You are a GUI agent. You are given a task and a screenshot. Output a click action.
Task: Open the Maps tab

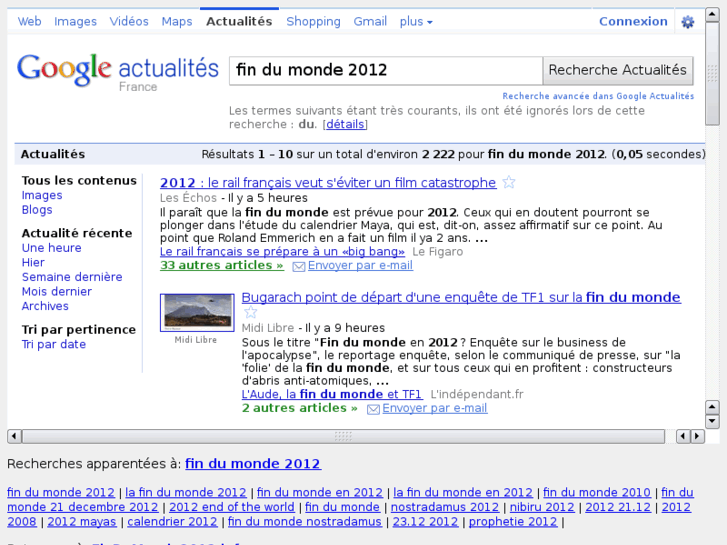point(177,21)
